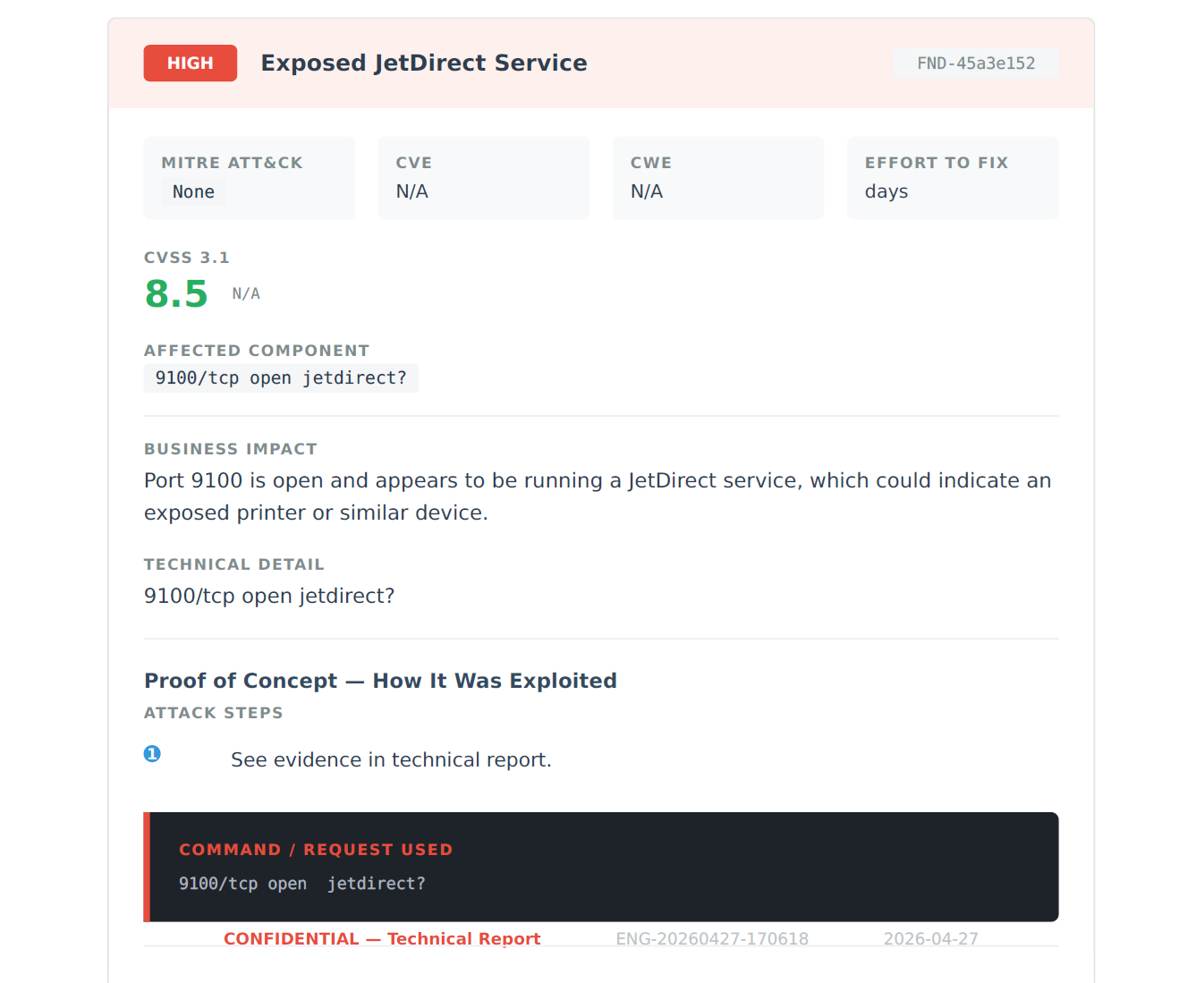Click the CVSS 3.1 label
This screenshot has width=1204, height=983.
187,258
